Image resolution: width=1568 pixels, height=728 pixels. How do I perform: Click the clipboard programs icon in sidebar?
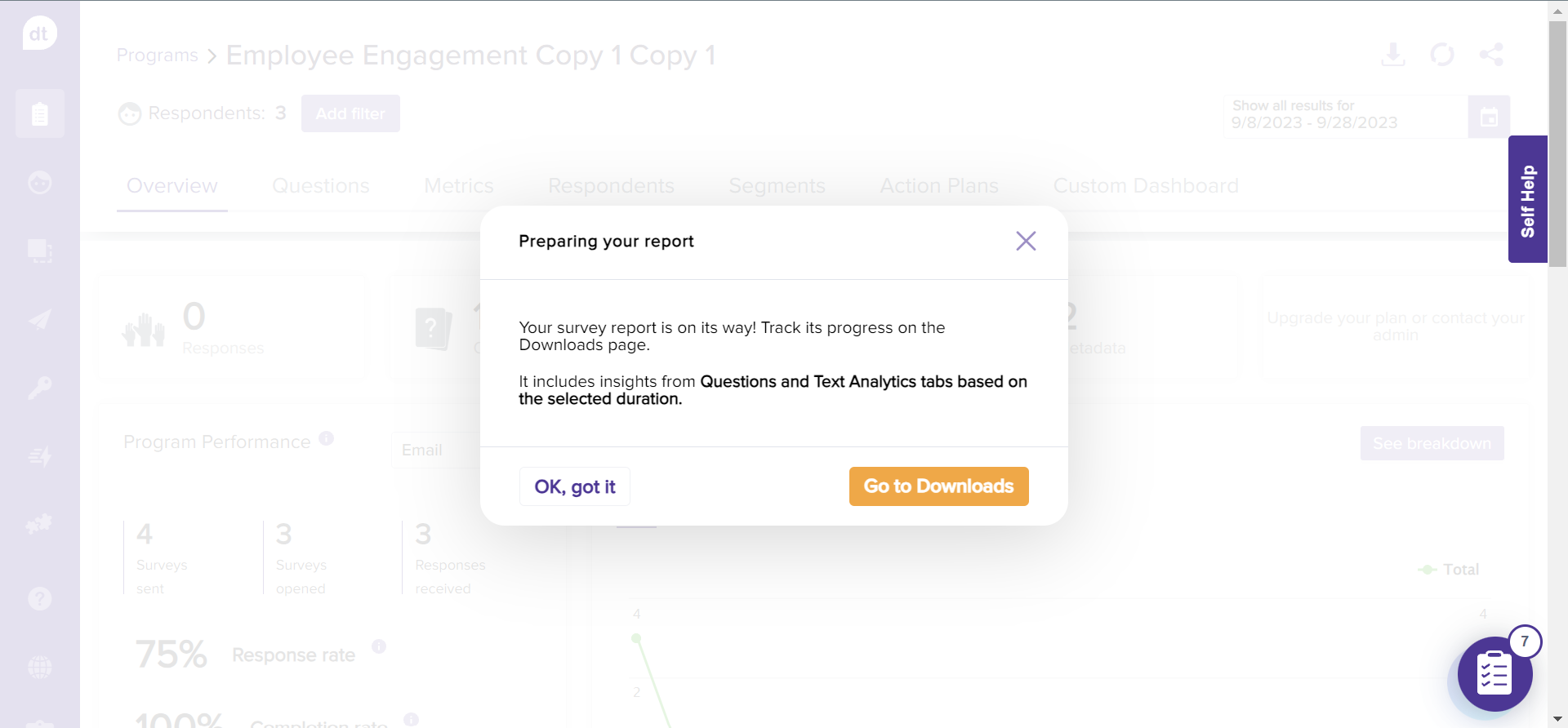pyautogui.click(x=39, y=113)
